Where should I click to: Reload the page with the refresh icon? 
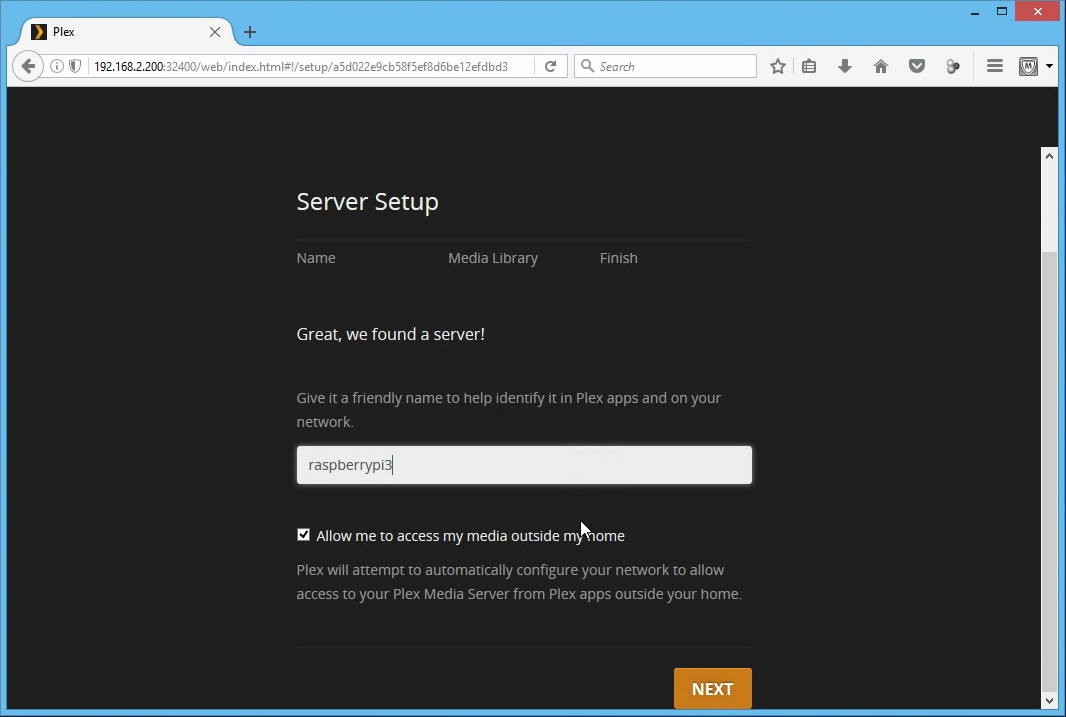pos(551,66)
